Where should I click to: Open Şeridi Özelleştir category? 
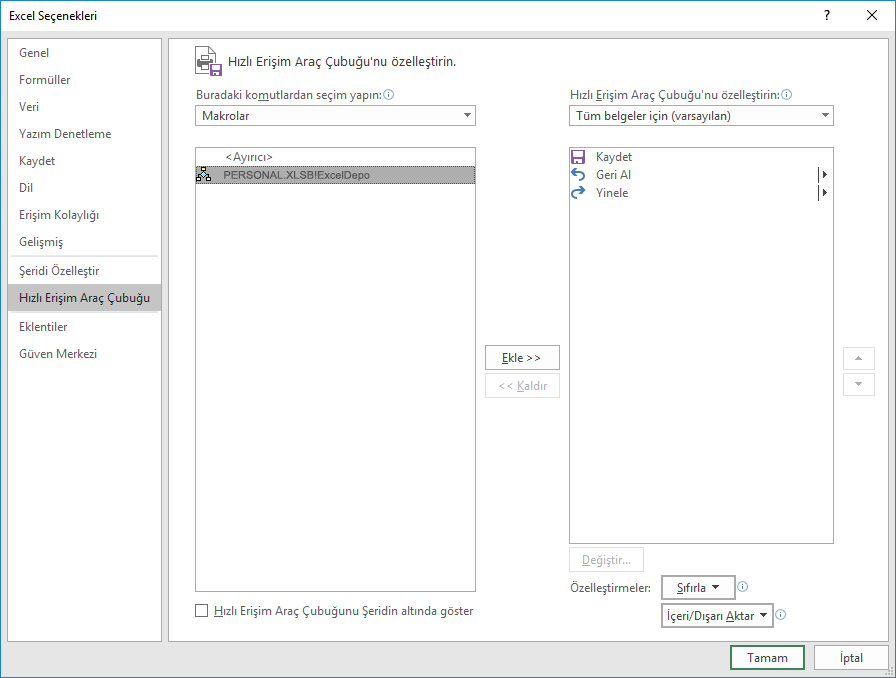click(x=85, y=270)
